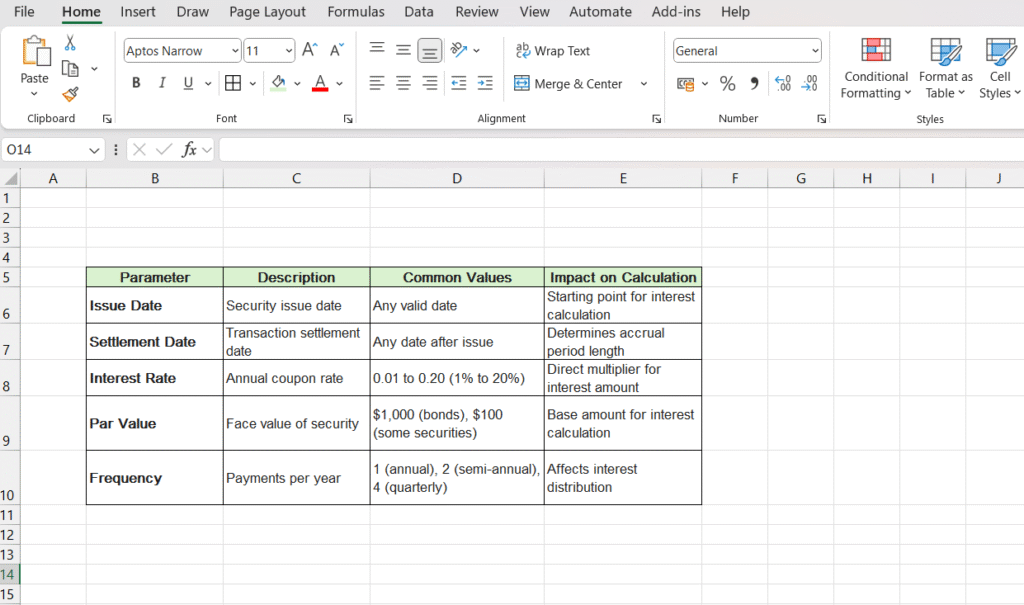Increase indent
This screenshot has height=605, width=1024.
tap(485, 83)
